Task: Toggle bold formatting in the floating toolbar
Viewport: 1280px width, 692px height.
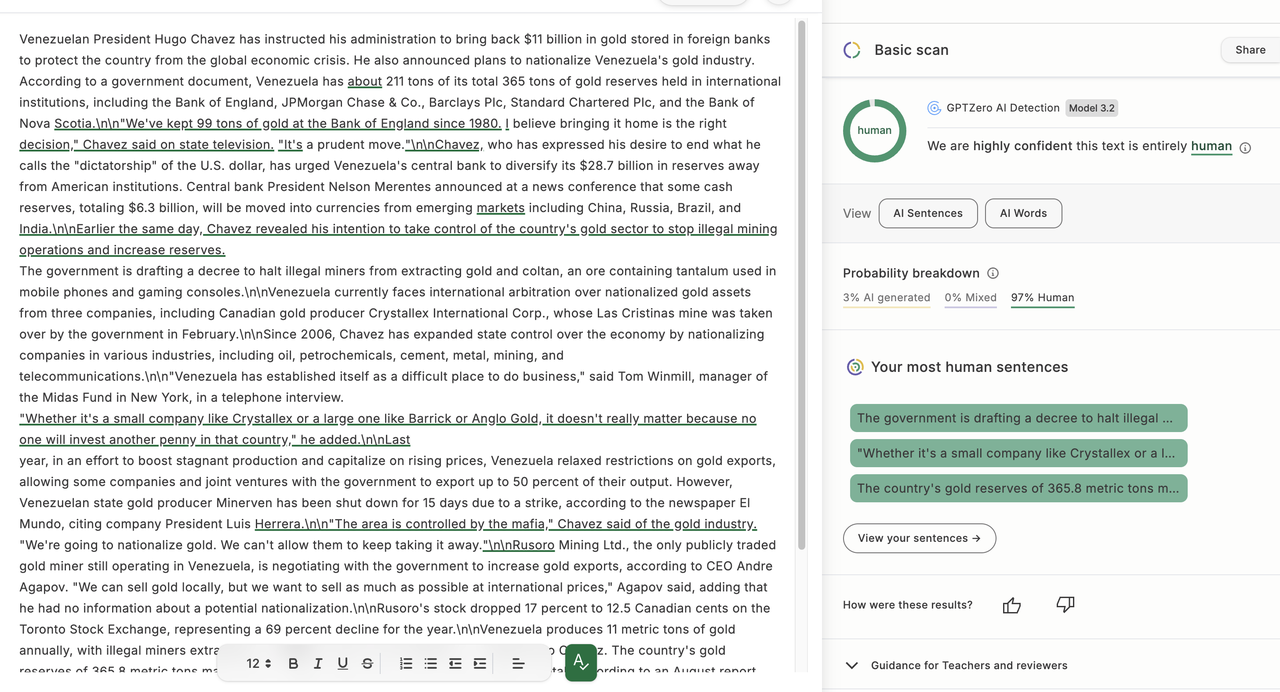Action: coord(293,663)
